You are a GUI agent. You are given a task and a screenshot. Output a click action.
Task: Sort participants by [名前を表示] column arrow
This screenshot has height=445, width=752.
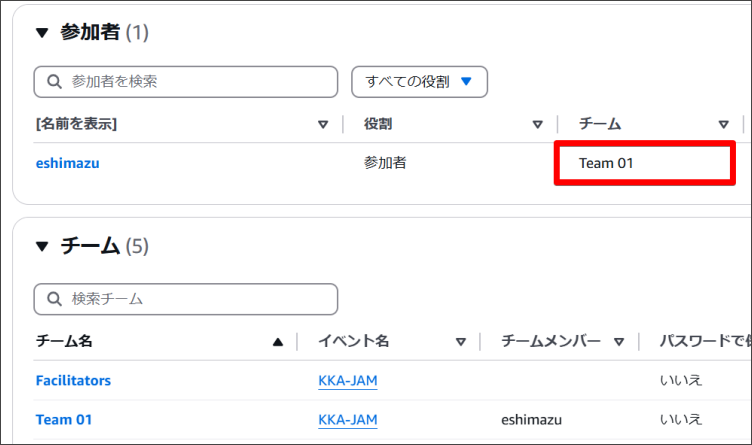(x=322, y=125)
